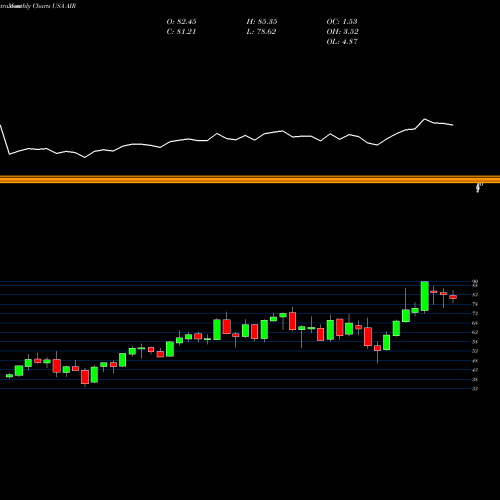Viewport: 500px width, 500px height.
Task: Select the low value 'L: 78.62'
Action: [x=261, y=32]
